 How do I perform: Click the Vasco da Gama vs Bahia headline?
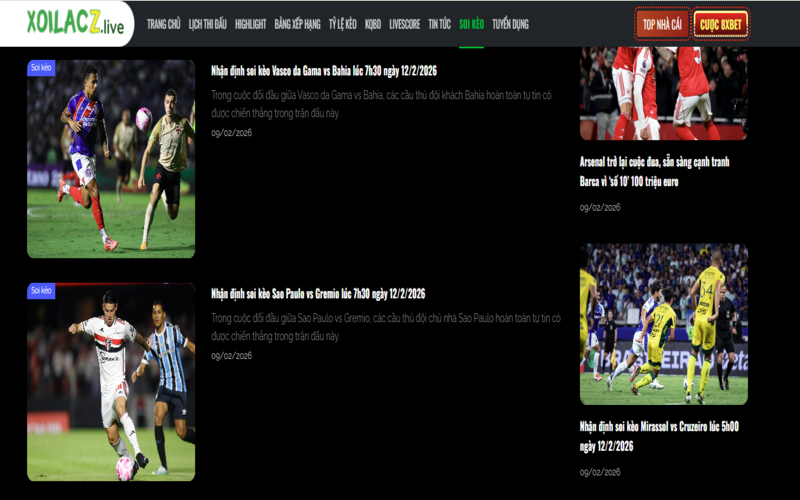coord(323,71)
